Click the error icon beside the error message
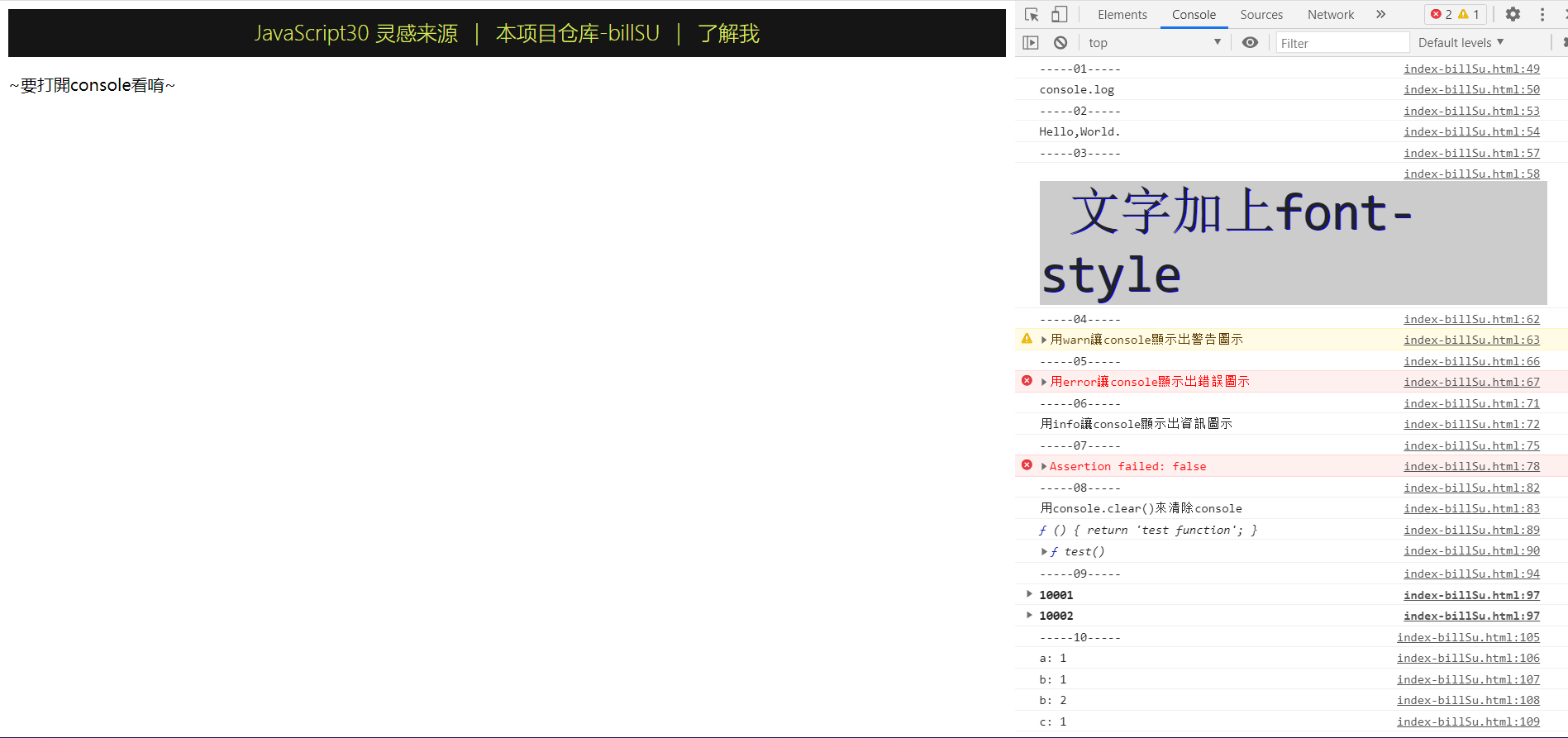 (x=1027, y=381)
